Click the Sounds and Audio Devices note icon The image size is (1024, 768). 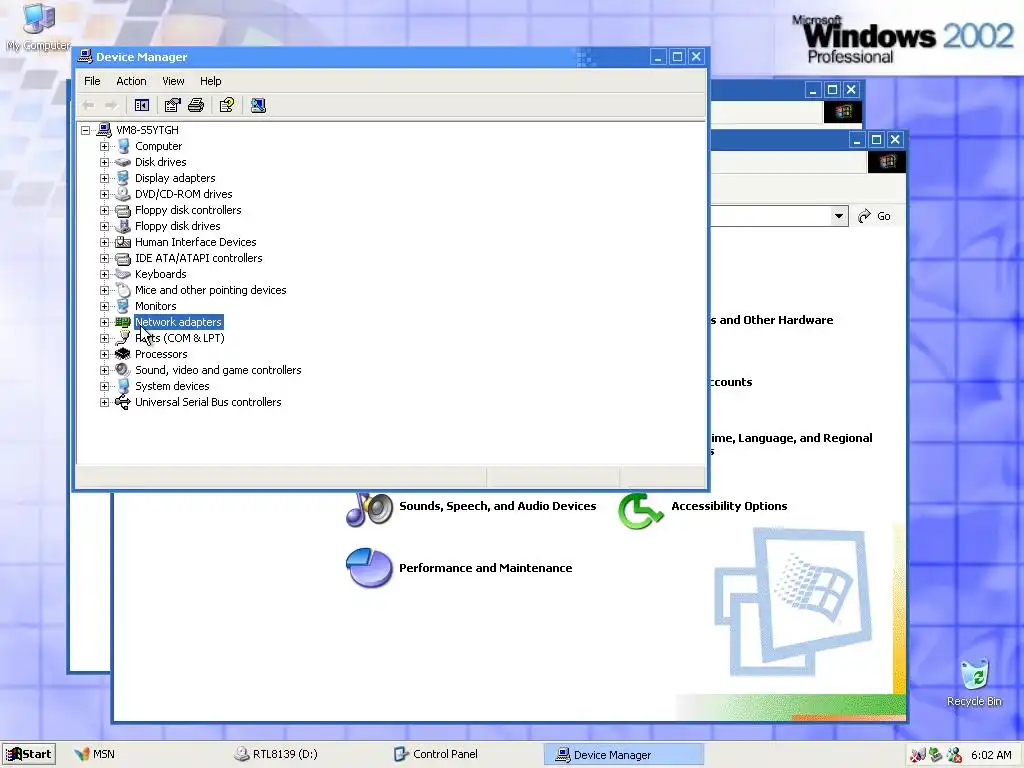pos(369,509)
